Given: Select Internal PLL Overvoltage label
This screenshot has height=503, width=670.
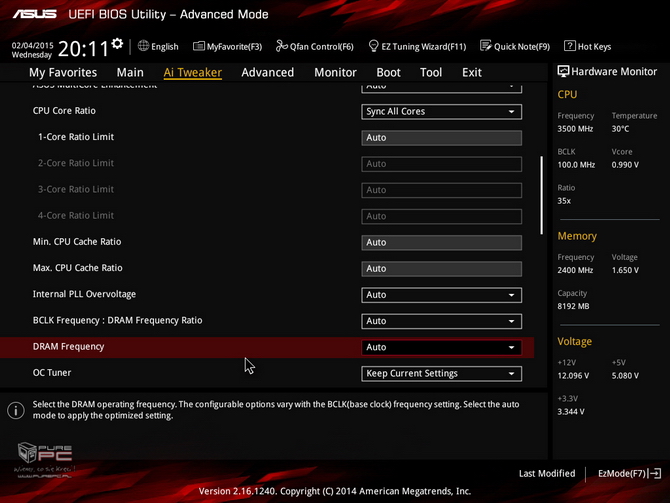Looking at the screenshot, I should click(x=84, y=294).
